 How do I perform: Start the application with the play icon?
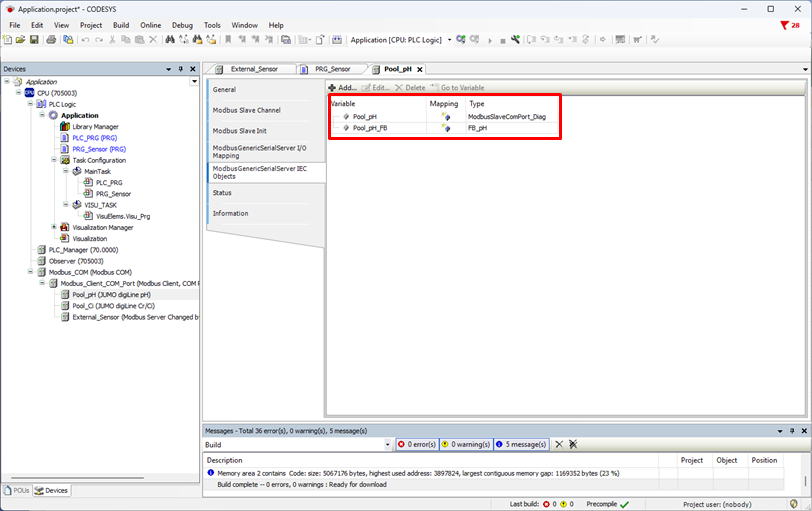[x=490, y=40]
